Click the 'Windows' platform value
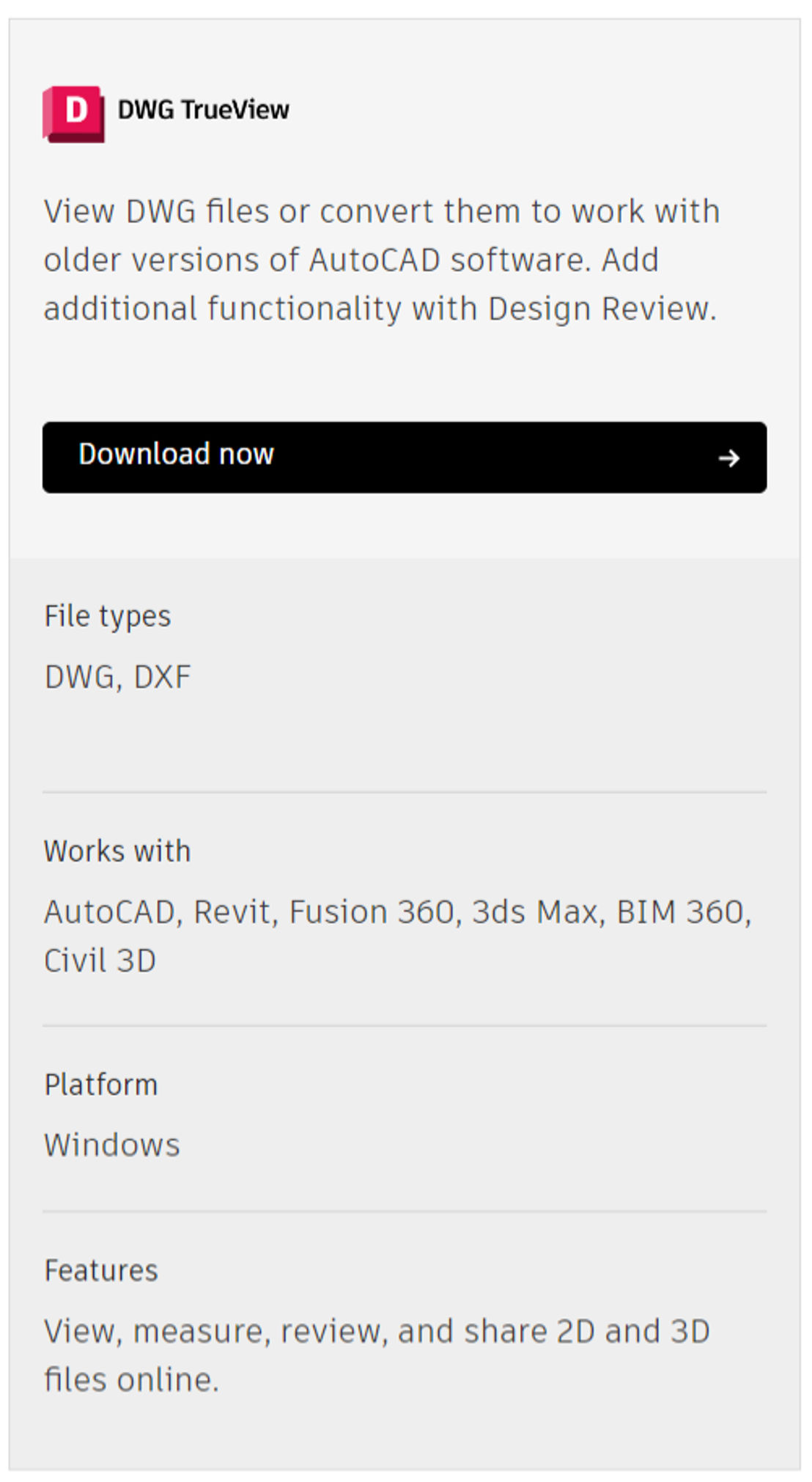 (x=112, y=1145)
